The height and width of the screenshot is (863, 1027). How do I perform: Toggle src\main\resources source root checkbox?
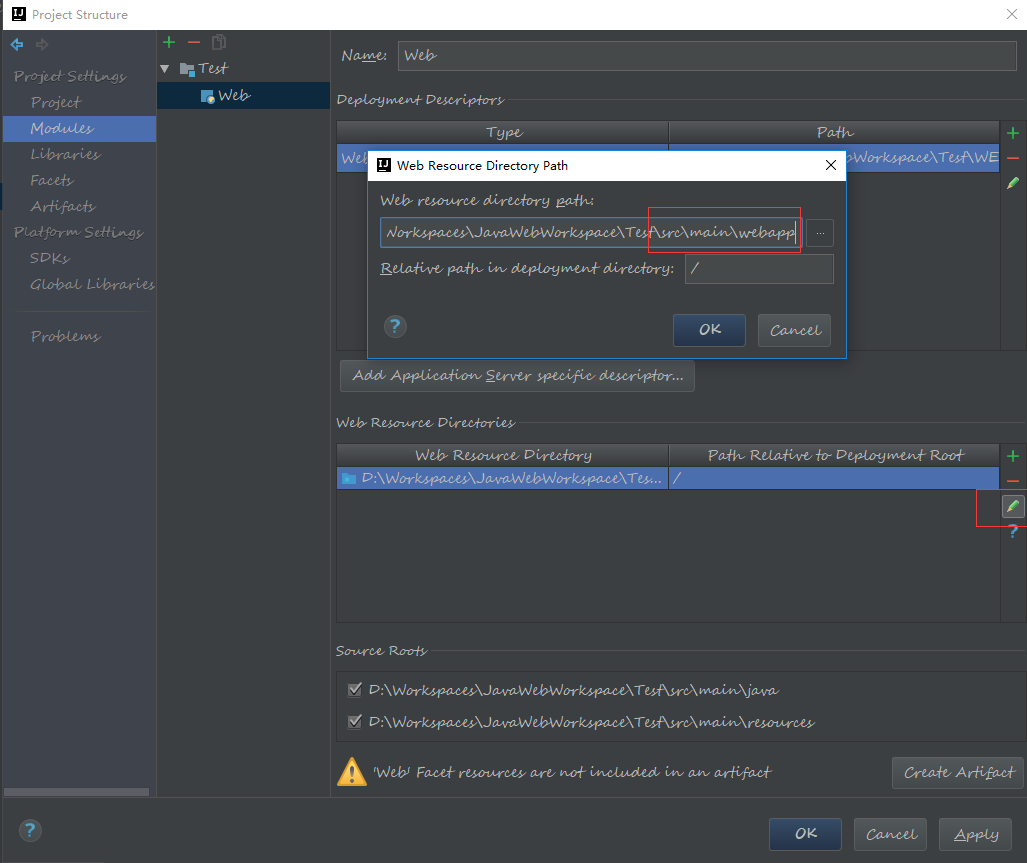354,722
